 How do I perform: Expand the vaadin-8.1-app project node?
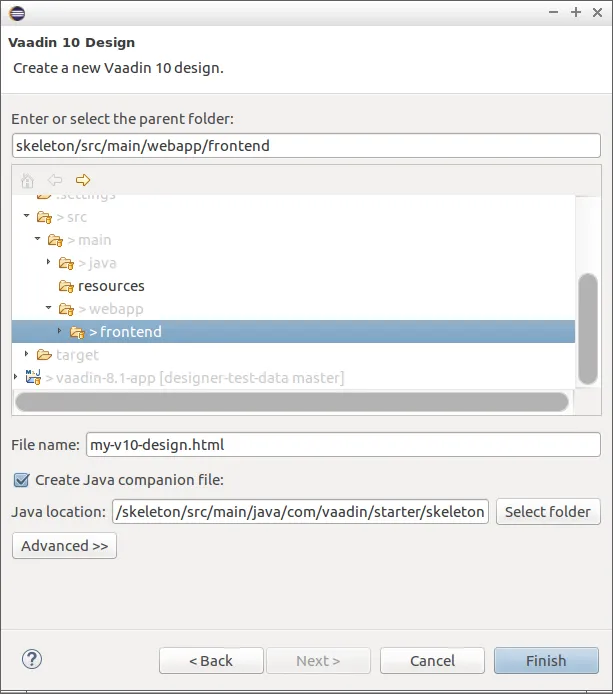[x=15, y=377]
